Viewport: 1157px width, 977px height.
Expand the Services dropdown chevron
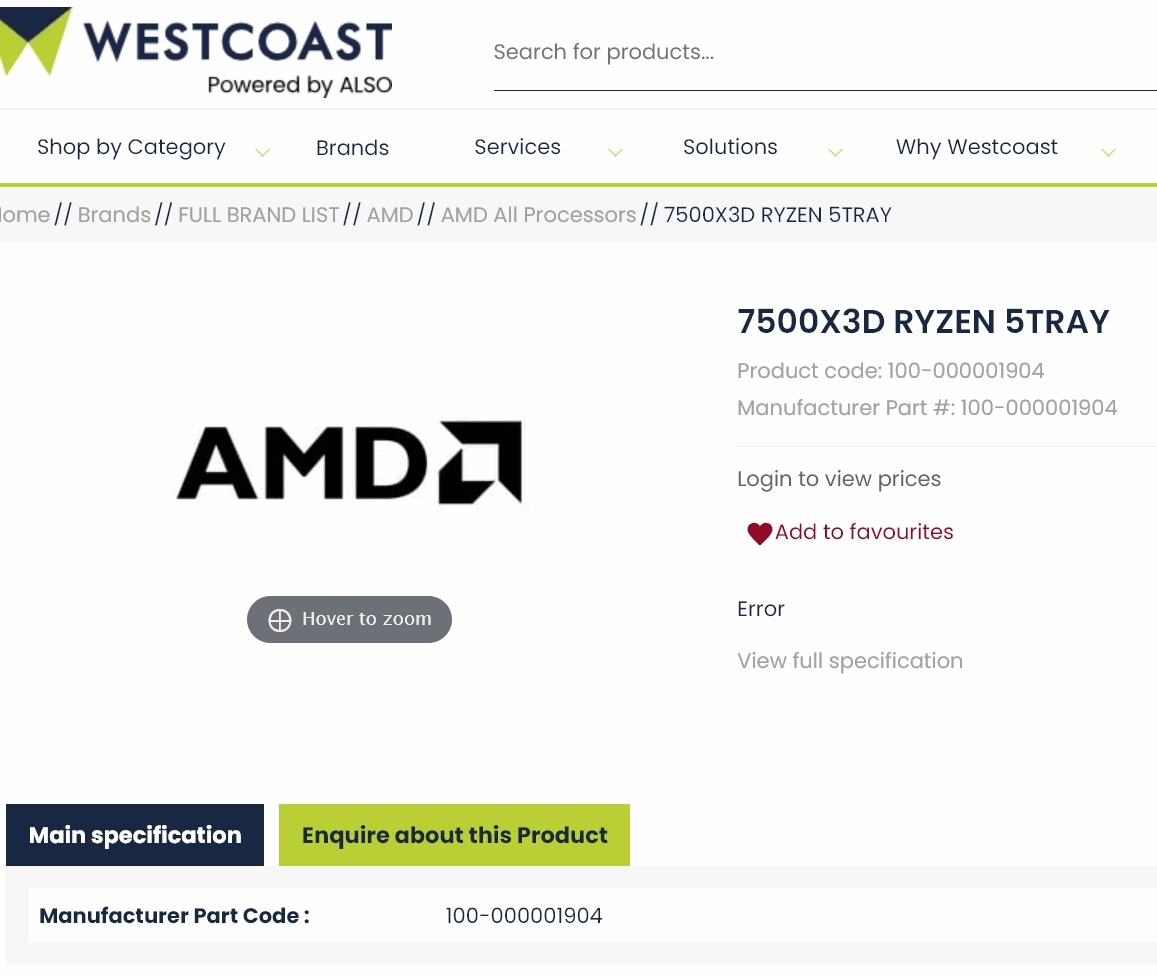pos(615,153)
